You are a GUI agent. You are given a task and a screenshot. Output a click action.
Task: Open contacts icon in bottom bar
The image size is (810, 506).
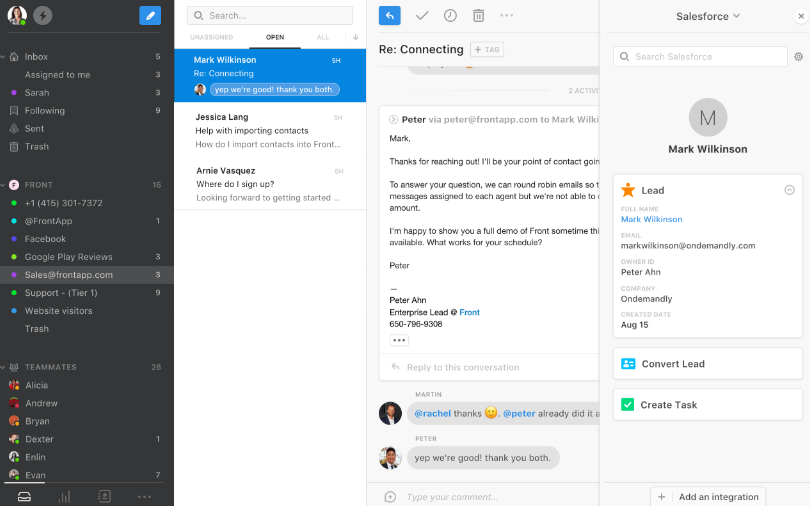[104, 497]
